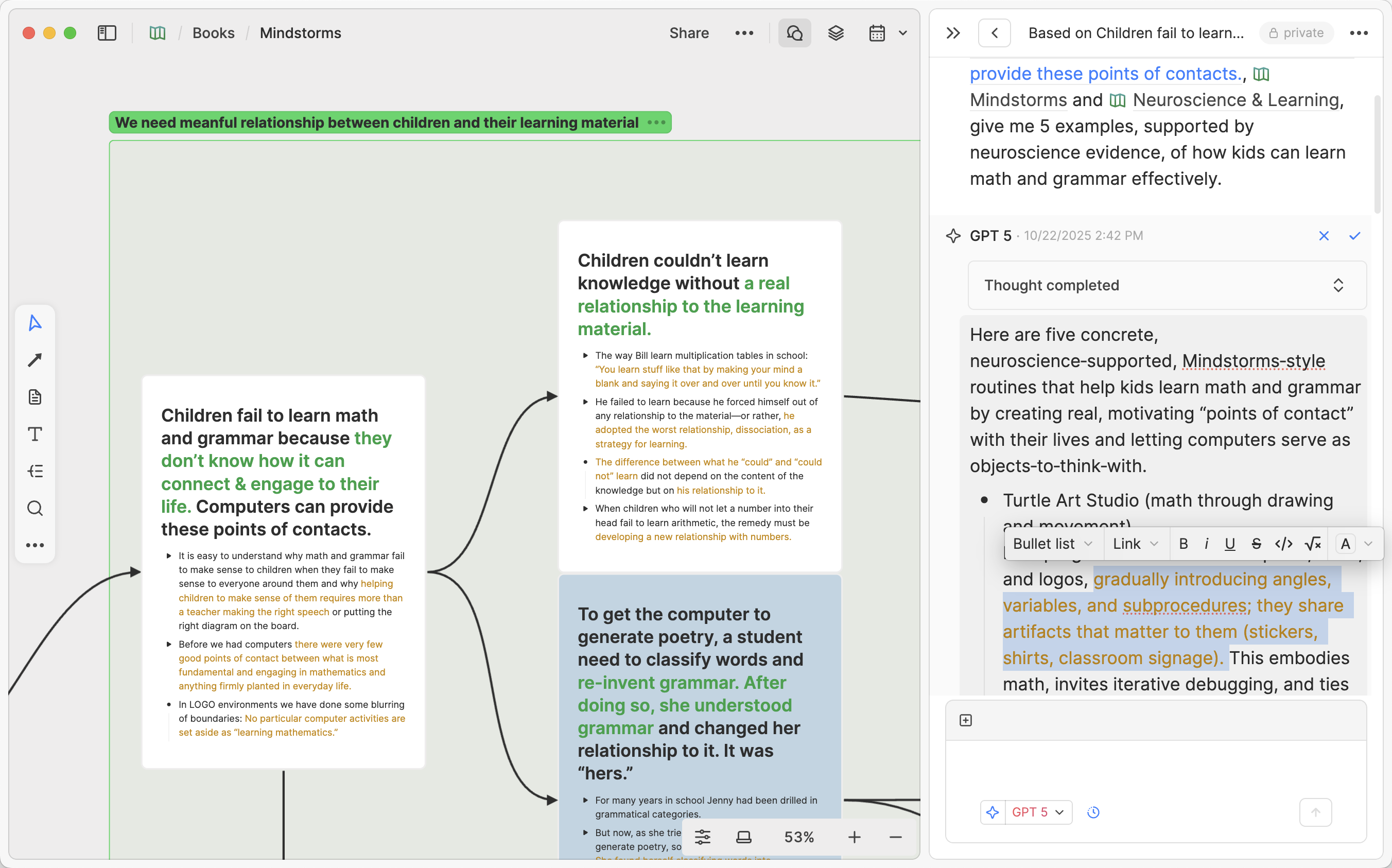1392x868 pixels.
Task: Toggle the left sidebar panel icon
Action: pos(108,33)
